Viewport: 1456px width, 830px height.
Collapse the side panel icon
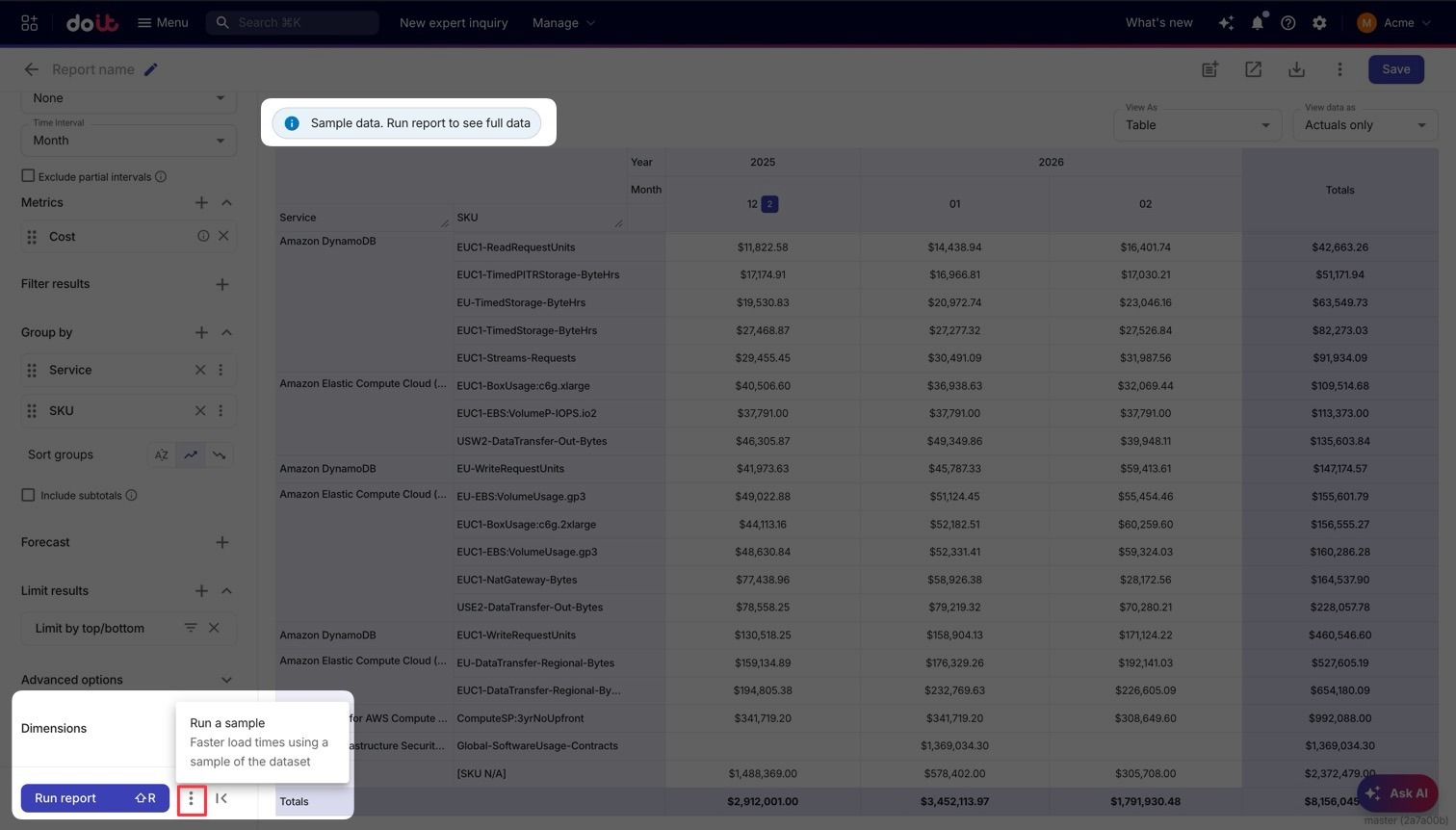click(x=221, y=798)
